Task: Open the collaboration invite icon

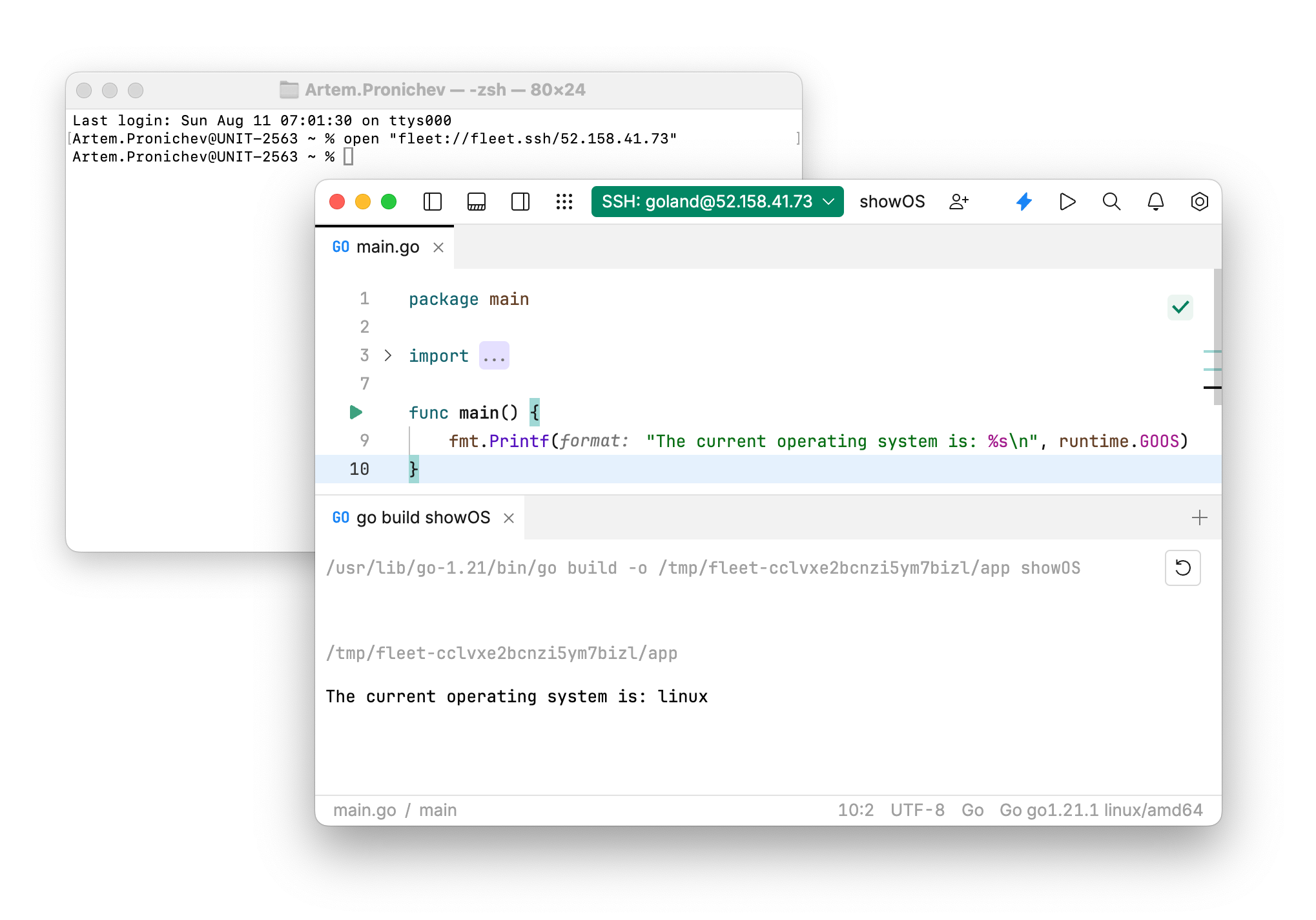Action: pos(958,202)
